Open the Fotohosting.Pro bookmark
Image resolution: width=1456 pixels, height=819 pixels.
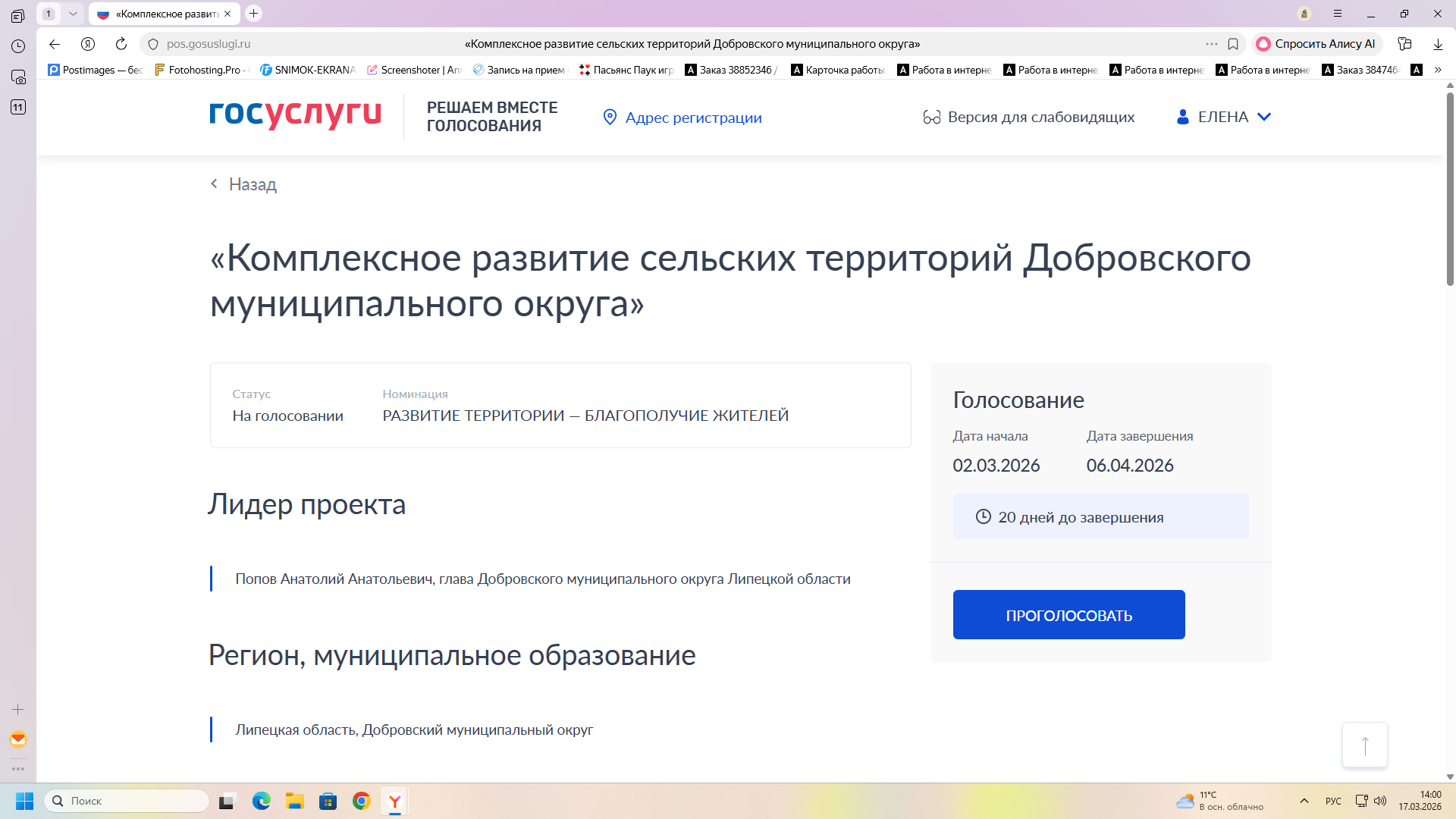coord(201,70)
